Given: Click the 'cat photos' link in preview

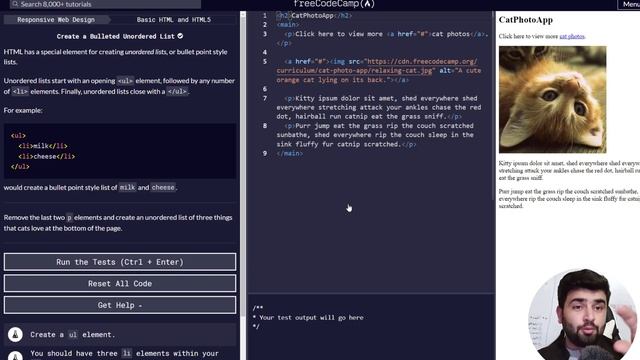Looking at the screenshot, I should coord(571,36).
